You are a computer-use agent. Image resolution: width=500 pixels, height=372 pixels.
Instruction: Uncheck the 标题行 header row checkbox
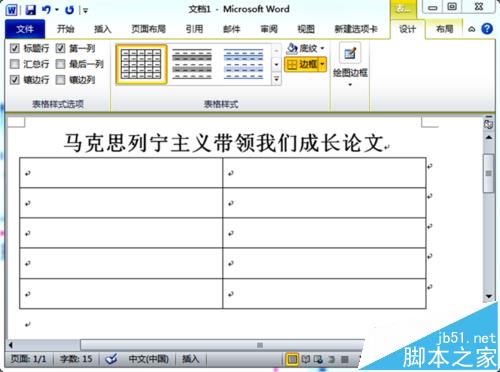coord(15,48)
